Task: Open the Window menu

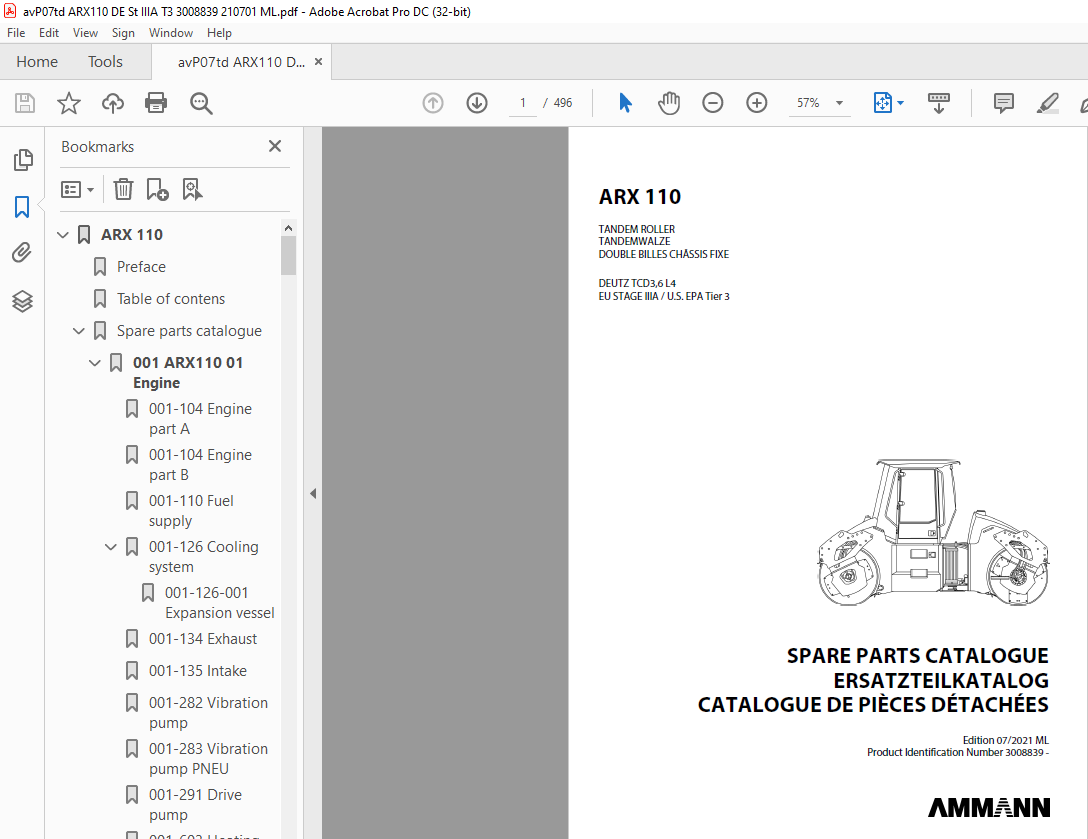Action: point(171,33)
